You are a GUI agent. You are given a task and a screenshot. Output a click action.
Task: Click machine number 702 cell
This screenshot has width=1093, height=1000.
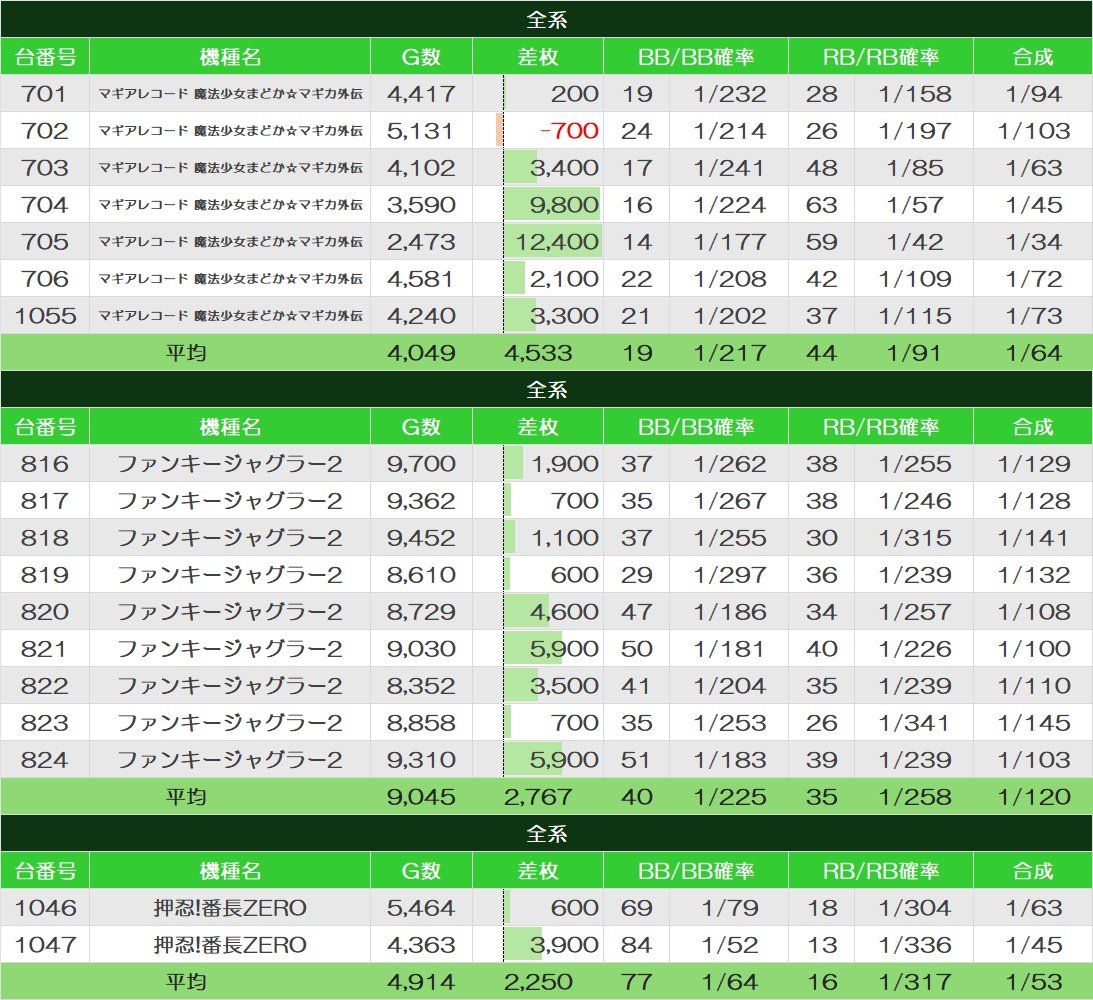[x=45, y=130]
